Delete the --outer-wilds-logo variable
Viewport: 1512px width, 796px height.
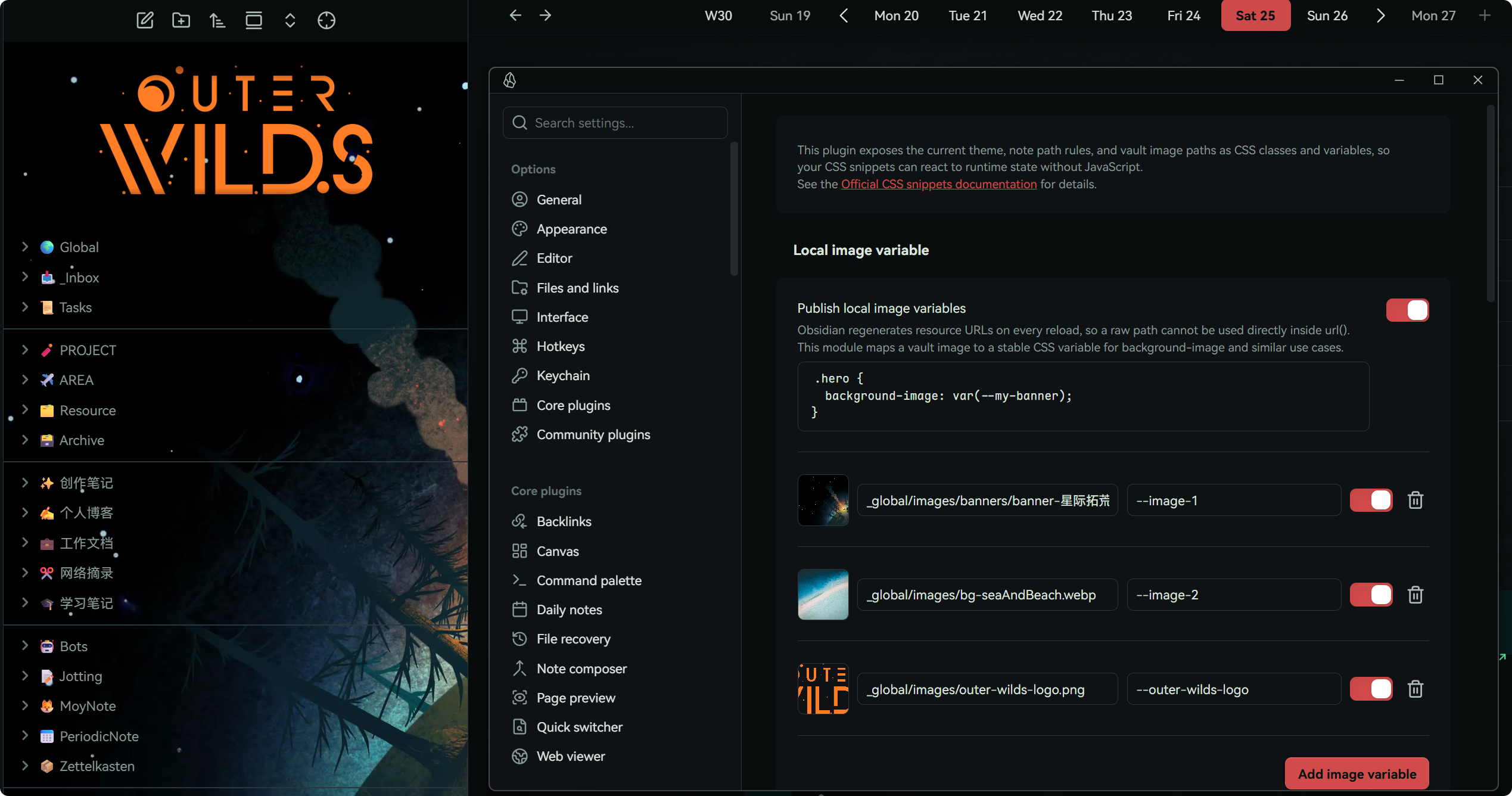point(1415,689)
